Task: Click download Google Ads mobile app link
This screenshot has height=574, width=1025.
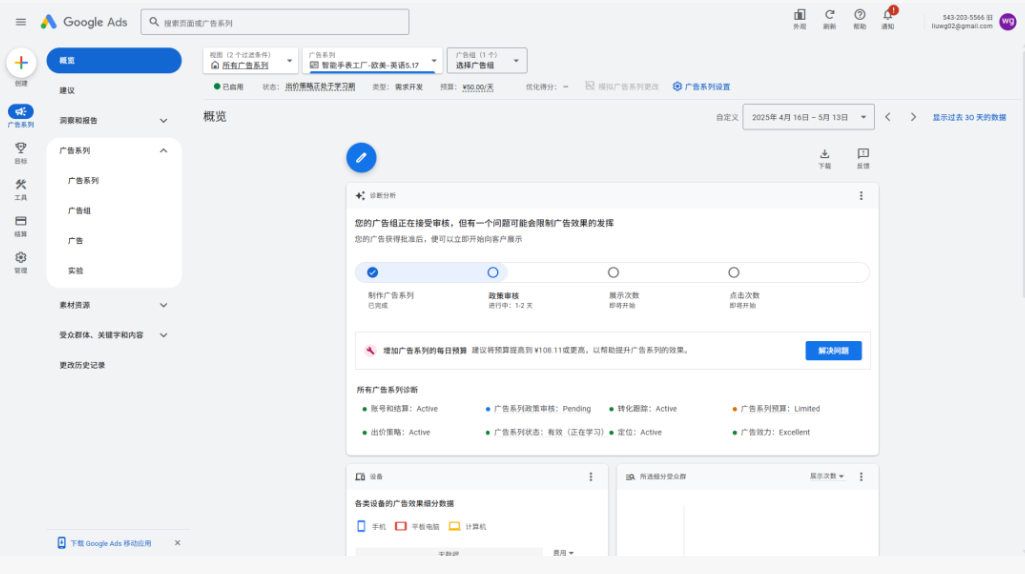Action: (x=110, y=543)
